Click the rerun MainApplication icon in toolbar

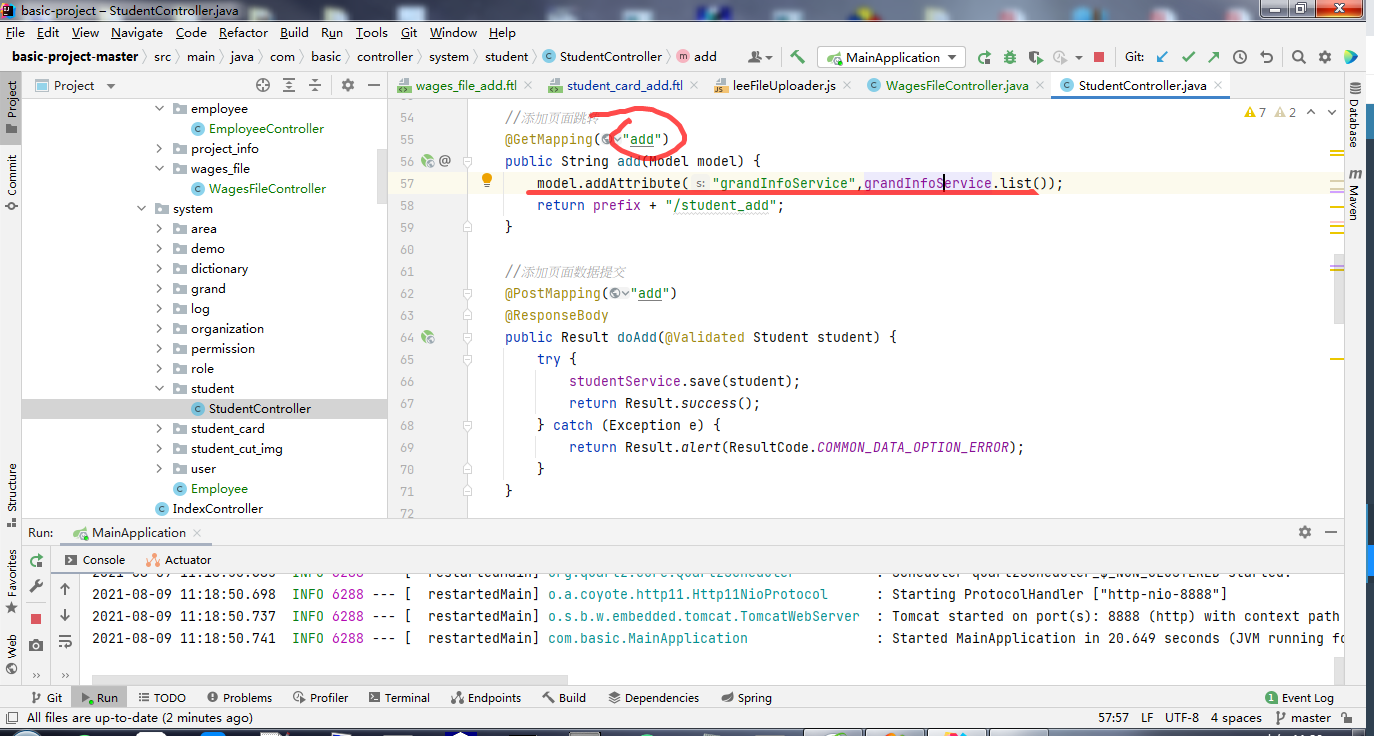point(984,57)
